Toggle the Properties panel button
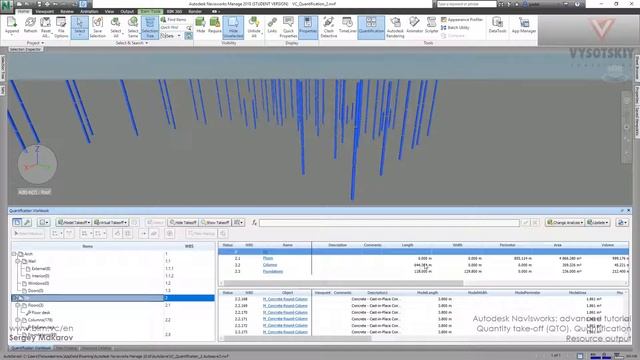The image size is (640, 360). pyautogui.click(x=308, y=27)
